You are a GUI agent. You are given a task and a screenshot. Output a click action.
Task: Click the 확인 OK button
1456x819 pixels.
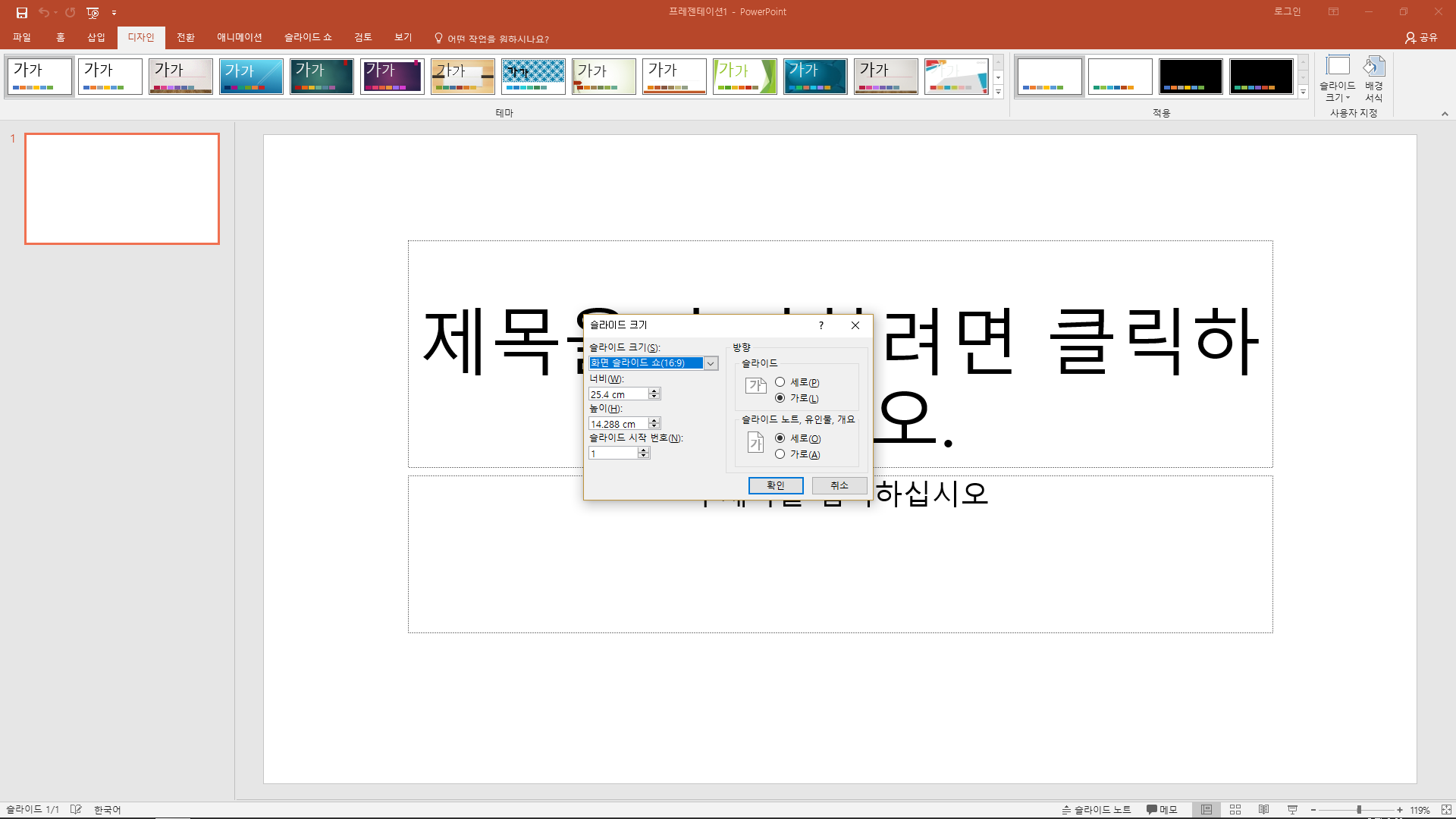(776, 485)
